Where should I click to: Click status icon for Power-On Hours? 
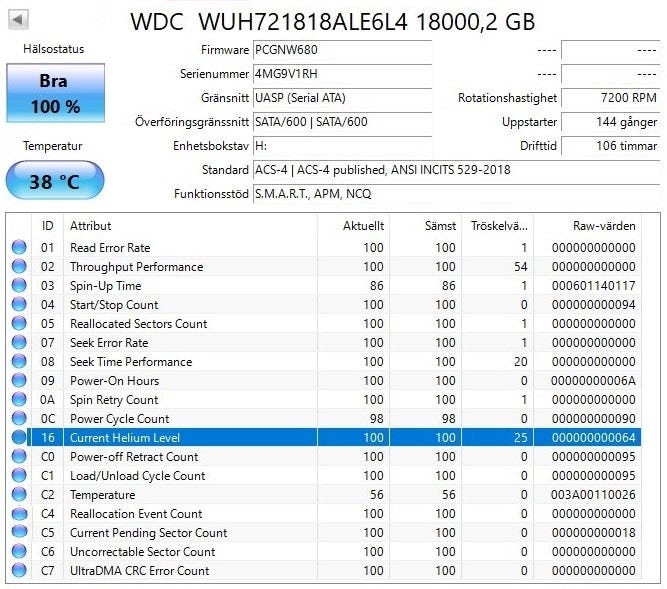pos(19,380)
